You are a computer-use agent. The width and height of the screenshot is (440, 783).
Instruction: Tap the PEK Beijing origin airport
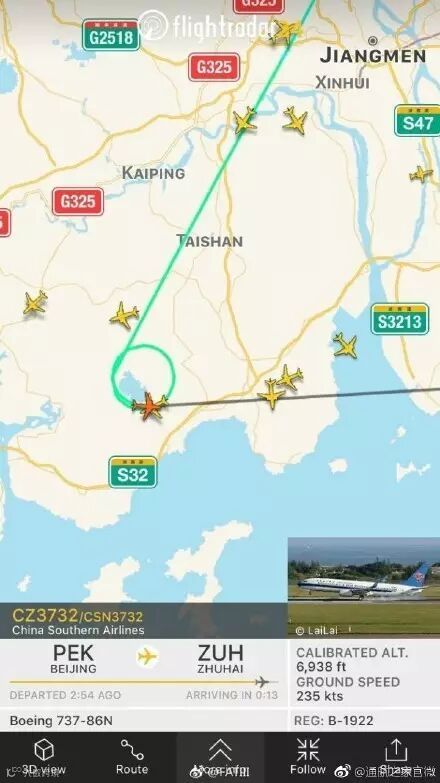[x=73, y=659]
